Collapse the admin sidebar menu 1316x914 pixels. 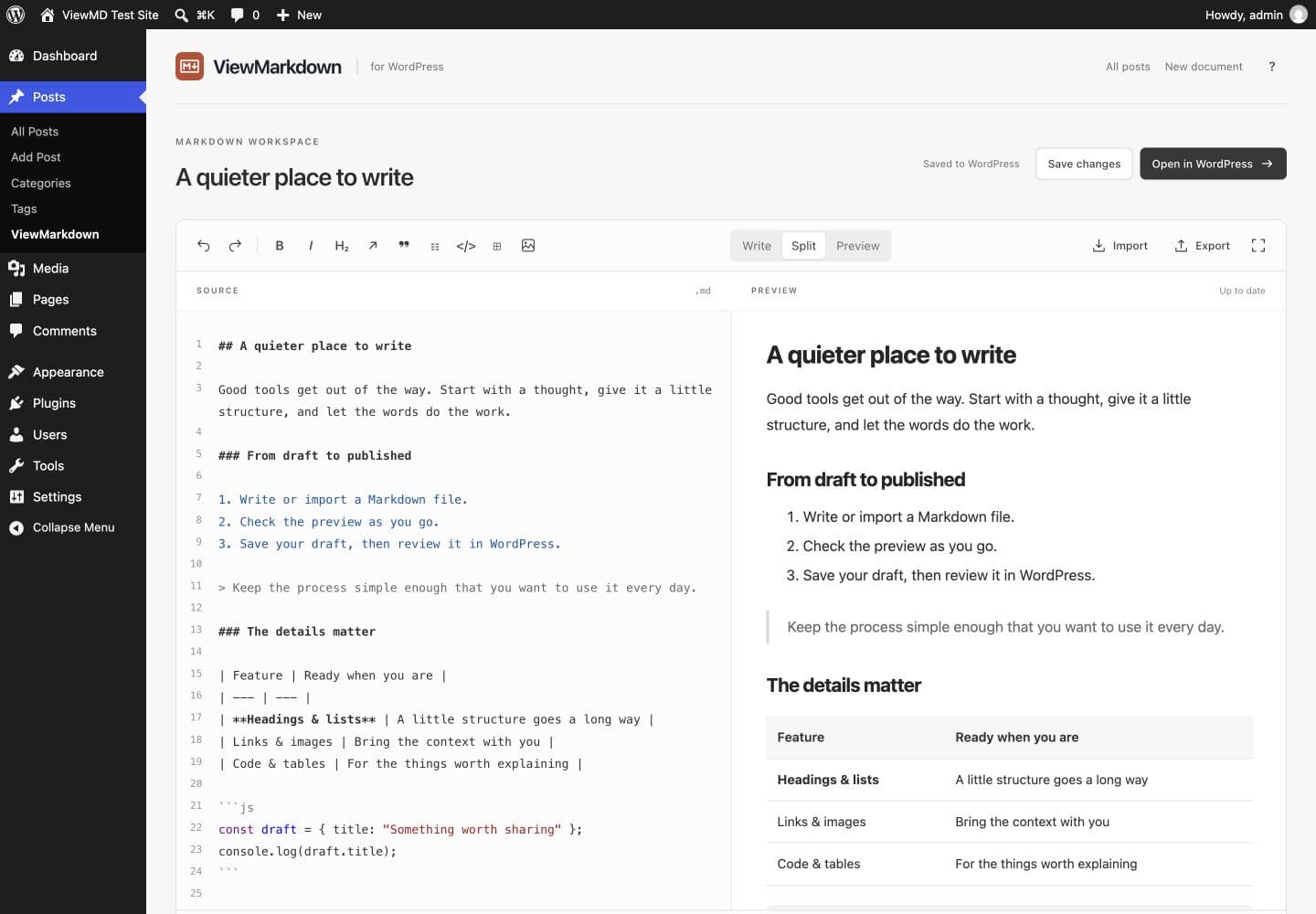tap(73, 527)
